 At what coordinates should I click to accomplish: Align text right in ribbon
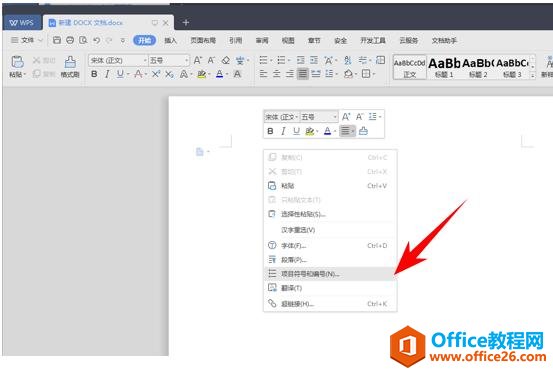[290, 74]
